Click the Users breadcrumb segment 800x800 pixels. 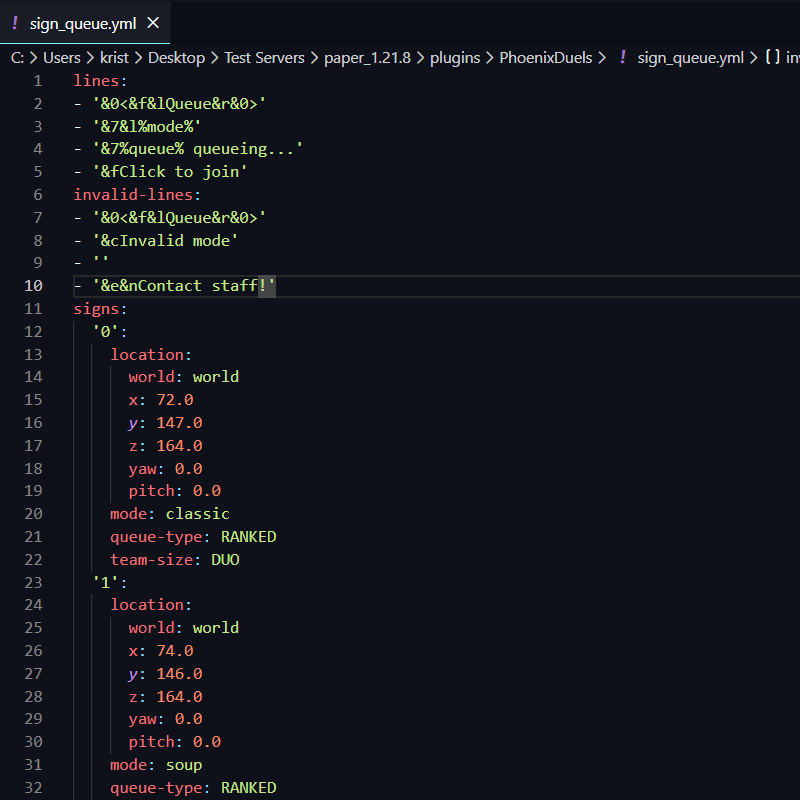[x=62, y=58]
